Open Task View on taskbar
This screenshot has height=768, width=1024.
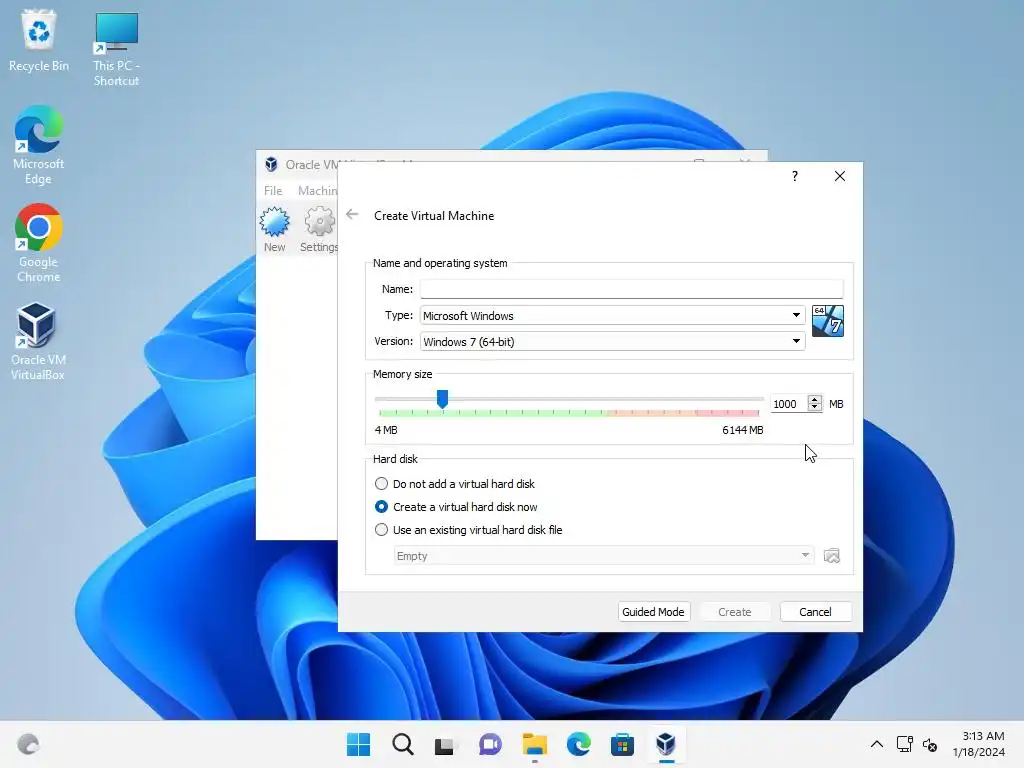[x=445, y=744]
